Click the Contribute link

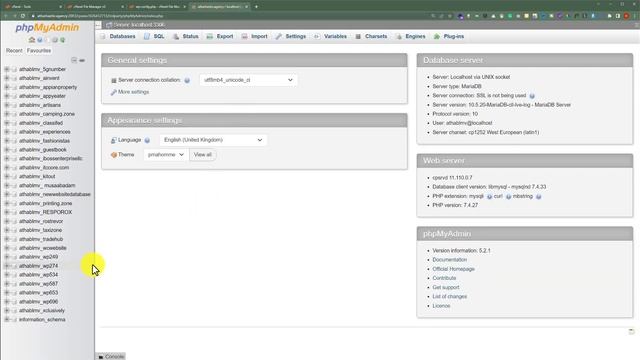(444, 278)
